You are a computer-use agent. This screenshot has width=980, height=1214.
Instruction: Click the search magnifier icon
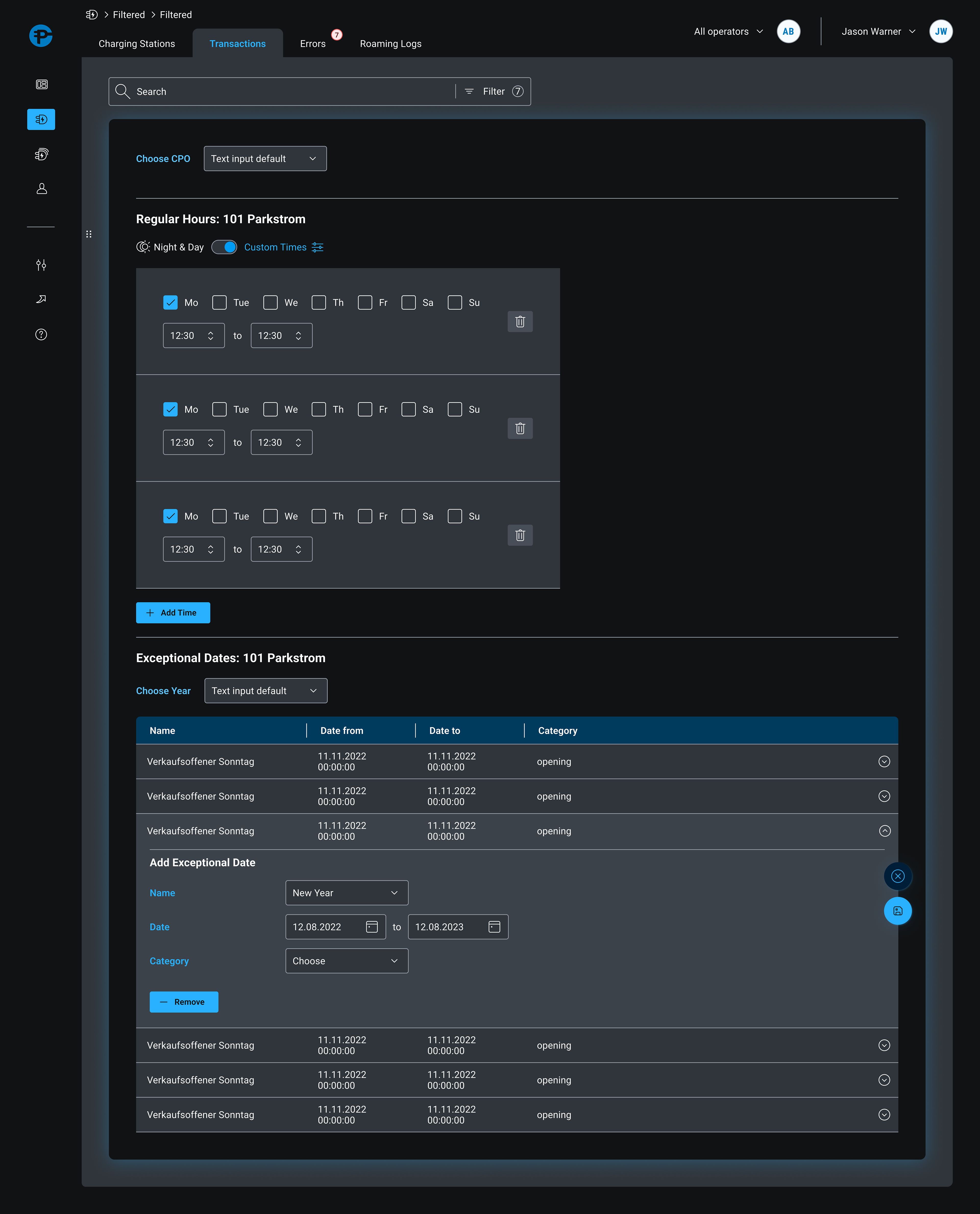(122, 91)
